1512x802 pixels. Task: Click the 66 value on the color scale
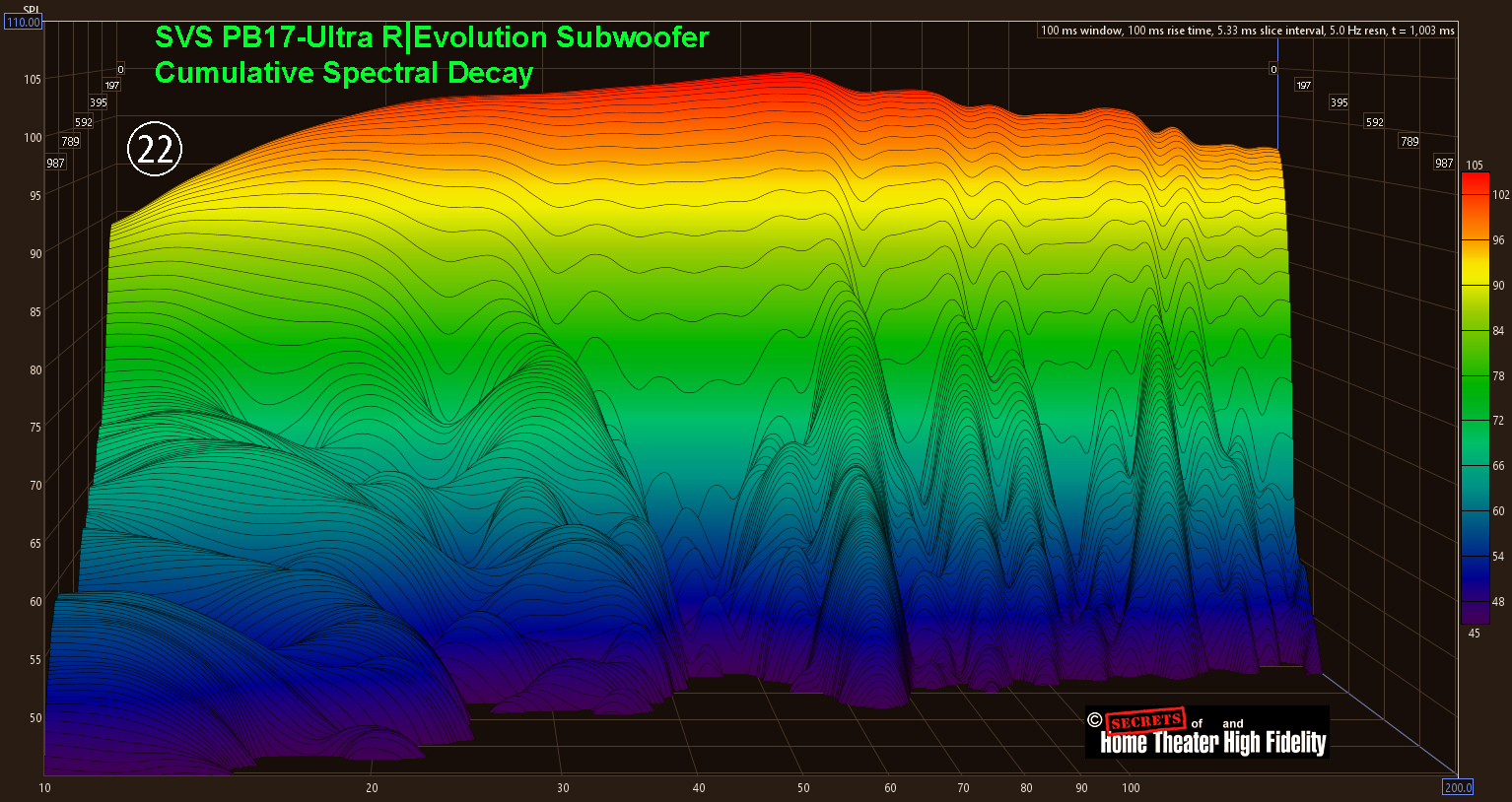[x=1499, y=466]
